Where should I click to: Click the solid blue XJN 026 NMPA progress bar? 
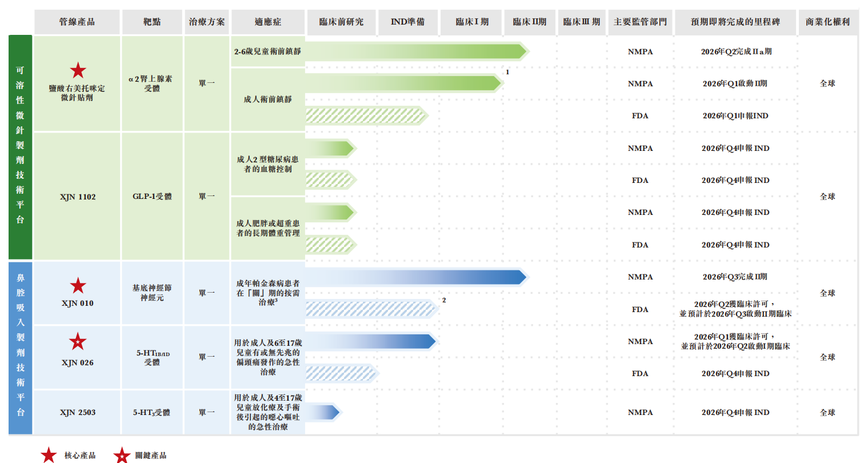click(x=371, y=341)
